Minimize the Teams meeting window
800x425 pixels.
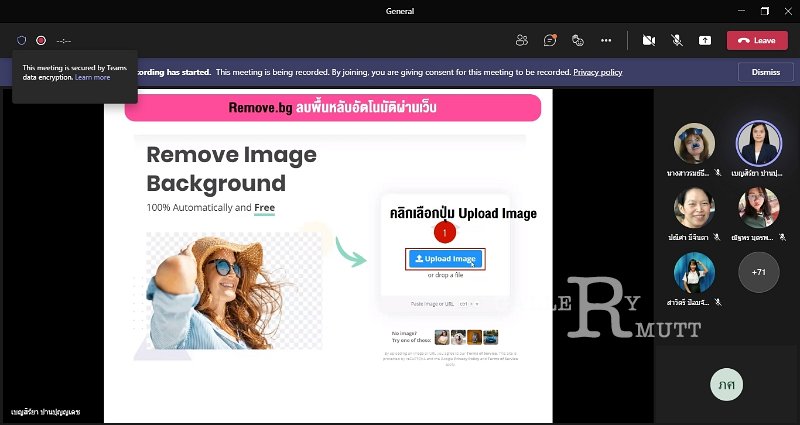click(x=741, y=11)
